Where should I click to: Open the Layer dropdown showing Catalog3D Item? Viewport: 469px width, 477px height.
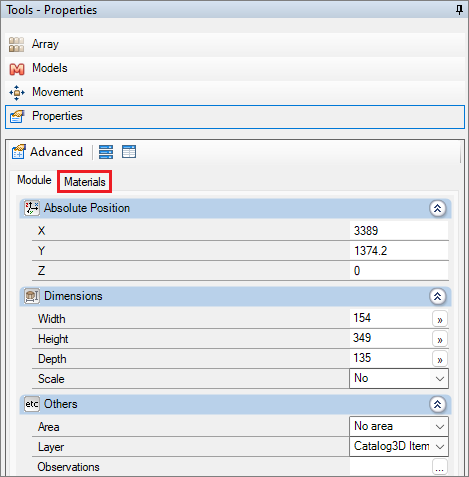coord(399,446)
